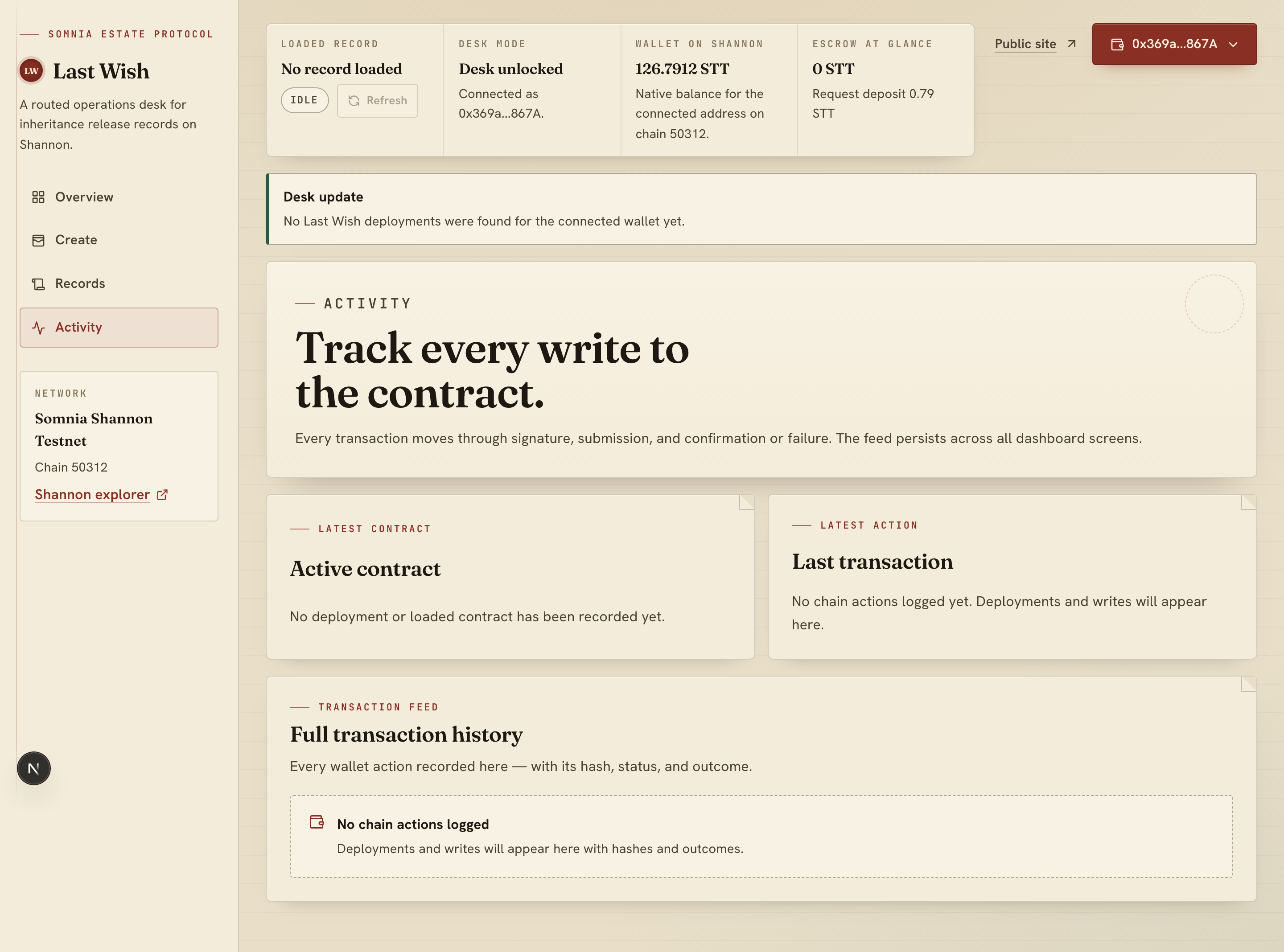Image resolution: width=1284 pixels, height=952 pixels.
Task: Select the Activity nav item
Action: pyautogui.click(x=119, y=327)
